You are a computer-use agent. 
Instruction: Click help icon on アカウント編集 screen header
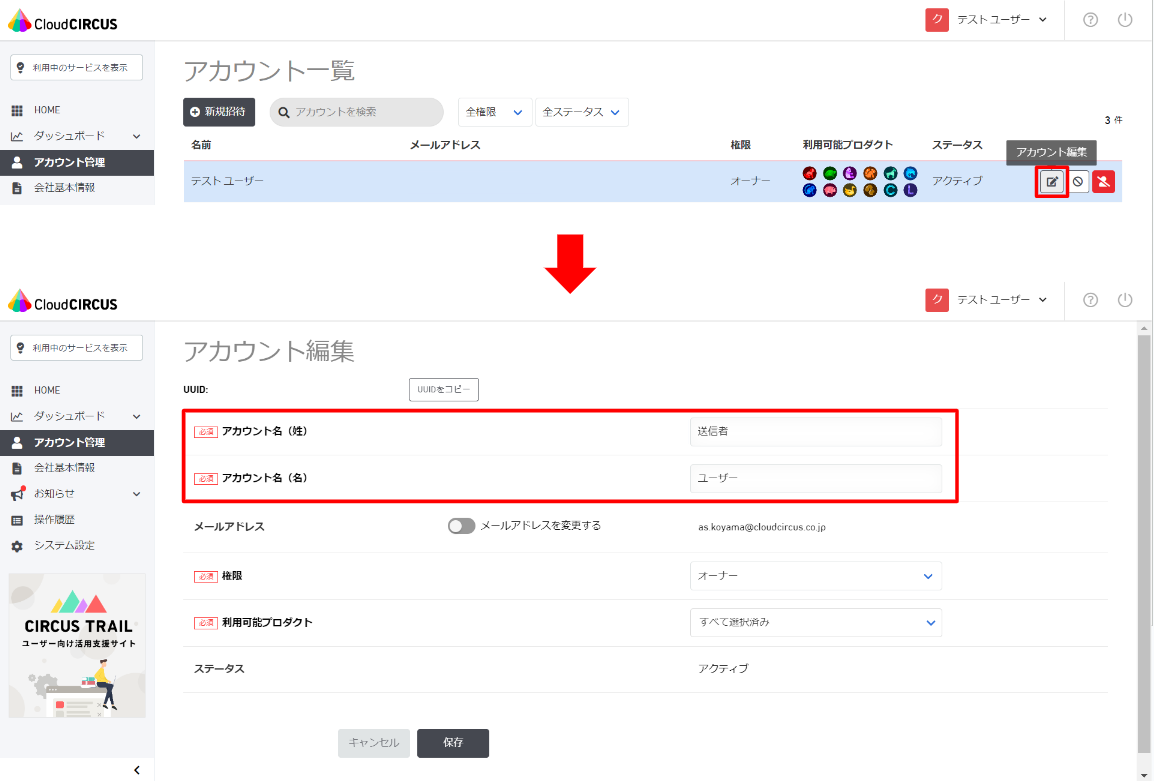point(1091,300)
